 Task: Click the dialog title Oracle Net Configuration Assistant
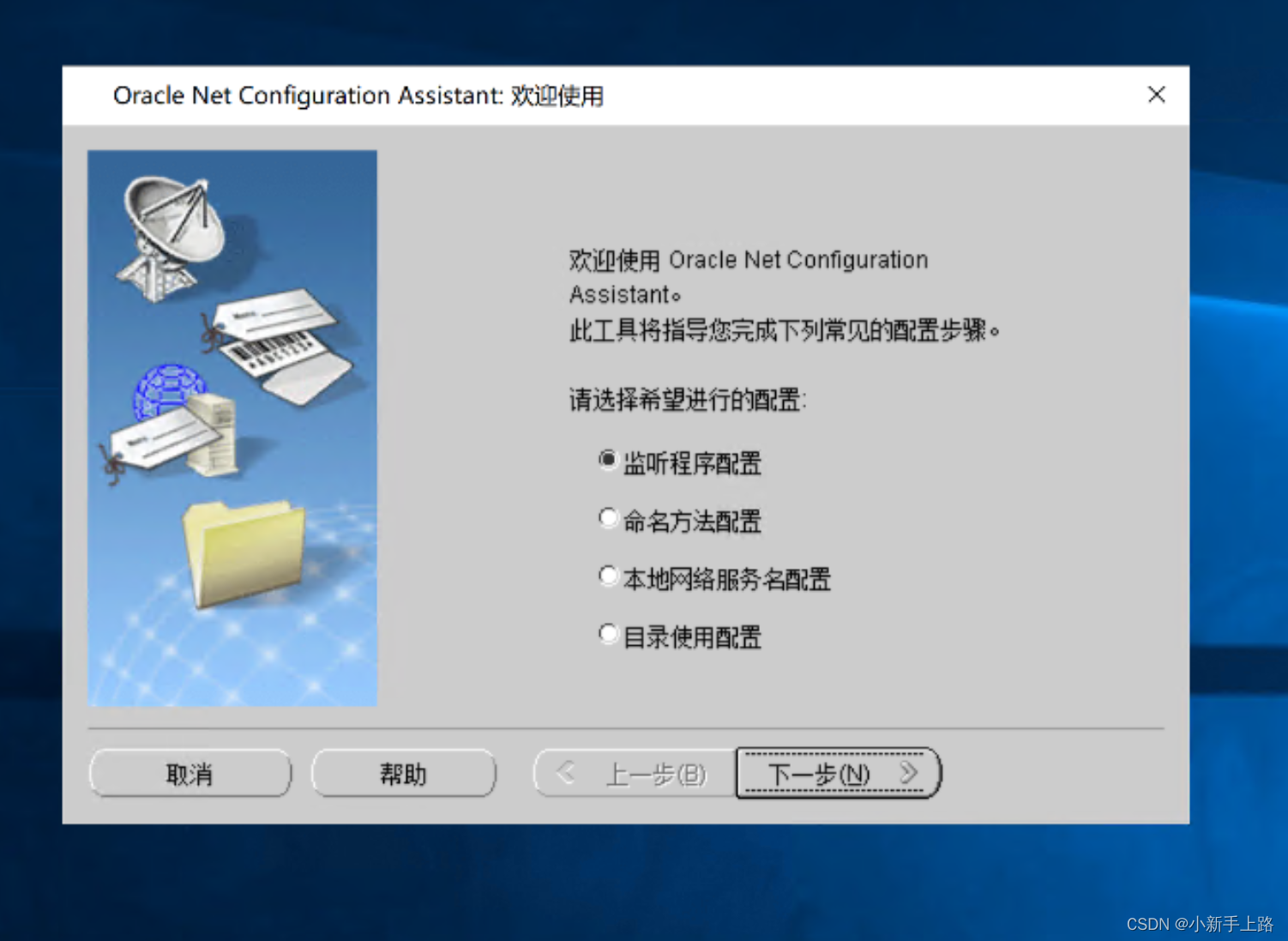[x=358, y=95]
